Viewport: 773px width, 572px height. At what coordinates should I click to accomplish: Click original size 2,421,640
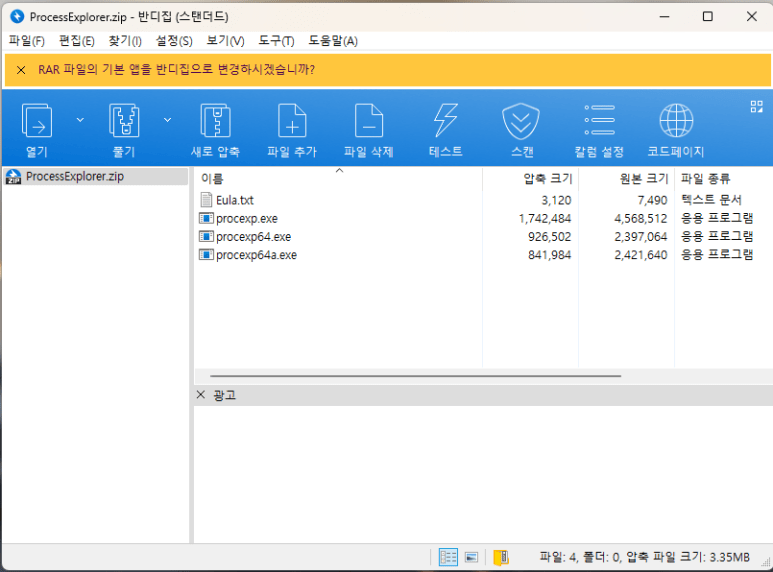pos(640,255)
